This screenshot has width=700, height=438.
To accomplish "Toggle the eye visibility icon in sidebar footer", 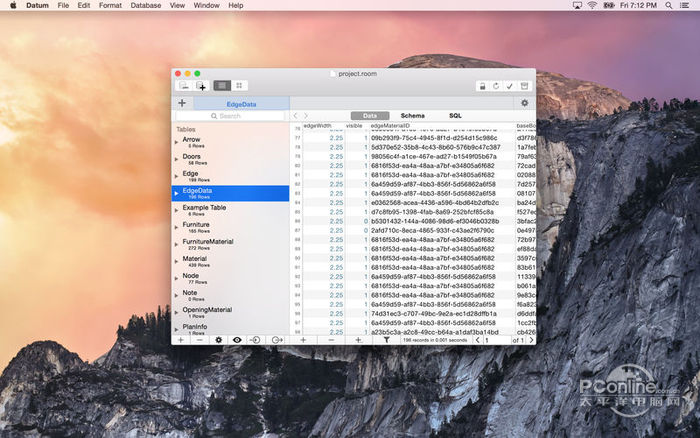I will click(237, 340).
